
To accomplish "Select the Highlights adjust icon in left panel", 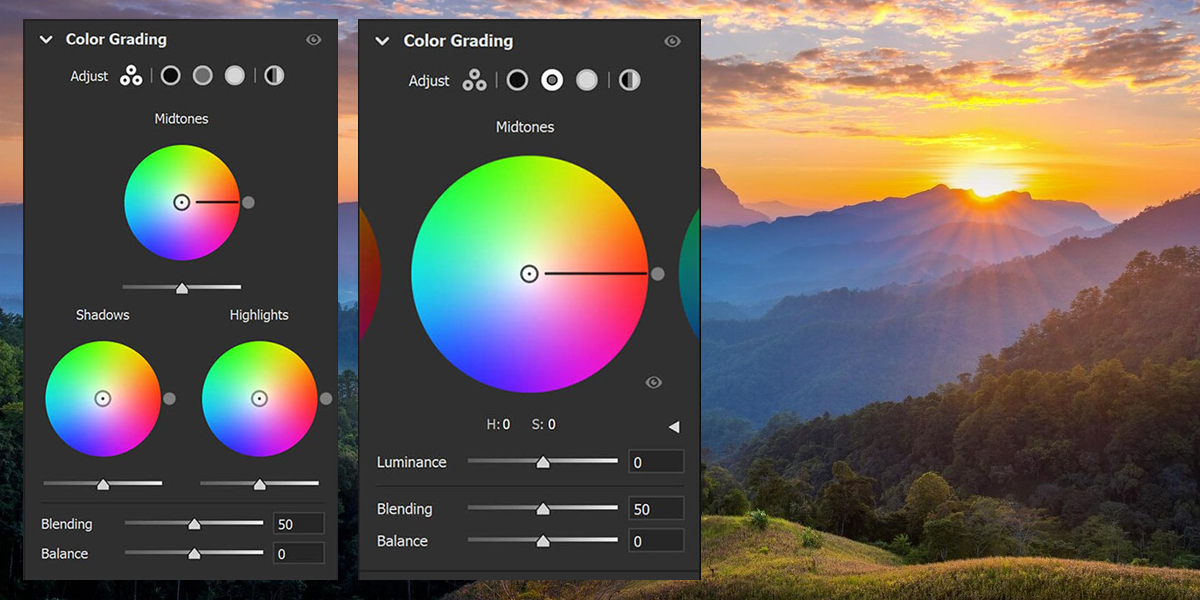I will tap(234, 75).
